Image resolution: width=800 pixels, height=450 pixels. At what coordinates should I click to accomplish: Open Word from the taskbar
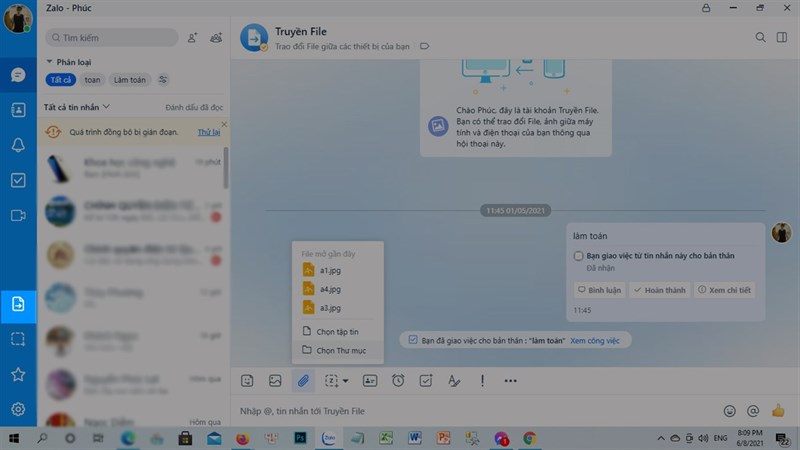click(414, 438)
